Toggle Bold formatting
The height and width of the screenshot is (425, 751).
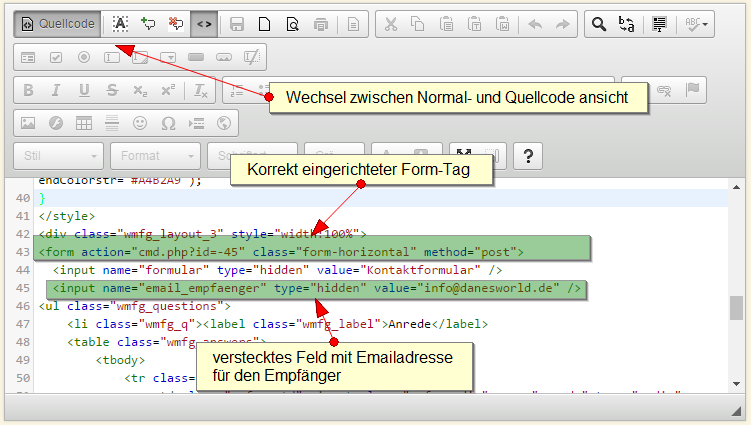click(x=28, y=90)
